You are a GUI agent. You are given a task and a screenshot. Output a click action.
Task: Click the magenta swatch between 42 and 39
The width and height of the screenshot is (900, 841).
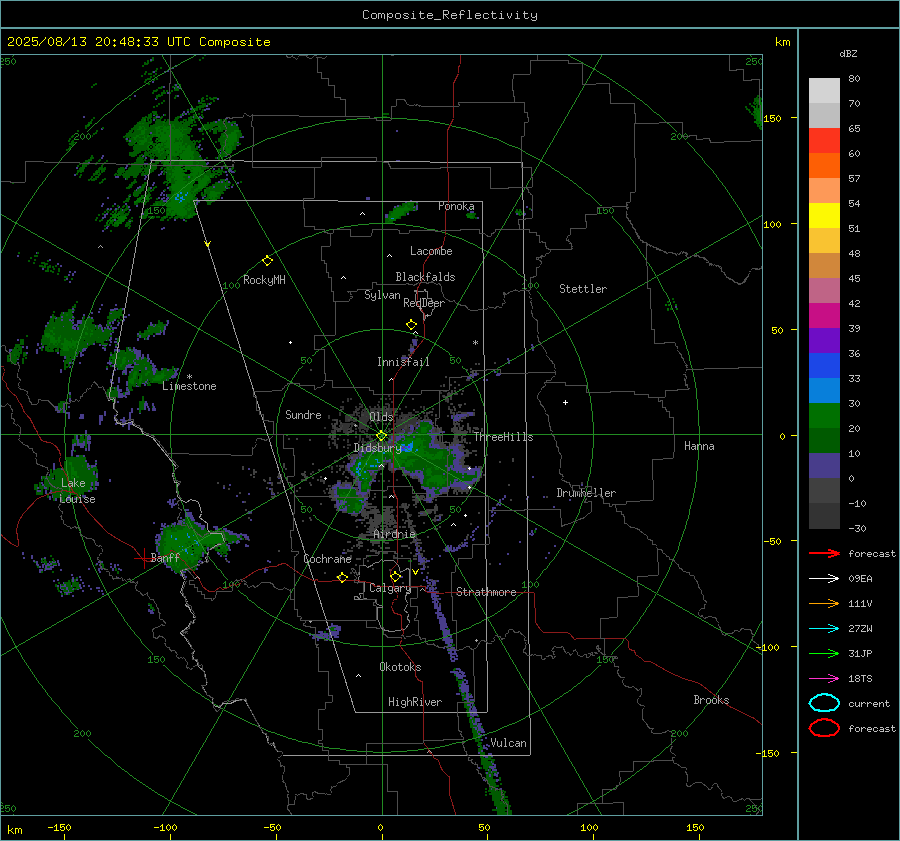(824, 315)
